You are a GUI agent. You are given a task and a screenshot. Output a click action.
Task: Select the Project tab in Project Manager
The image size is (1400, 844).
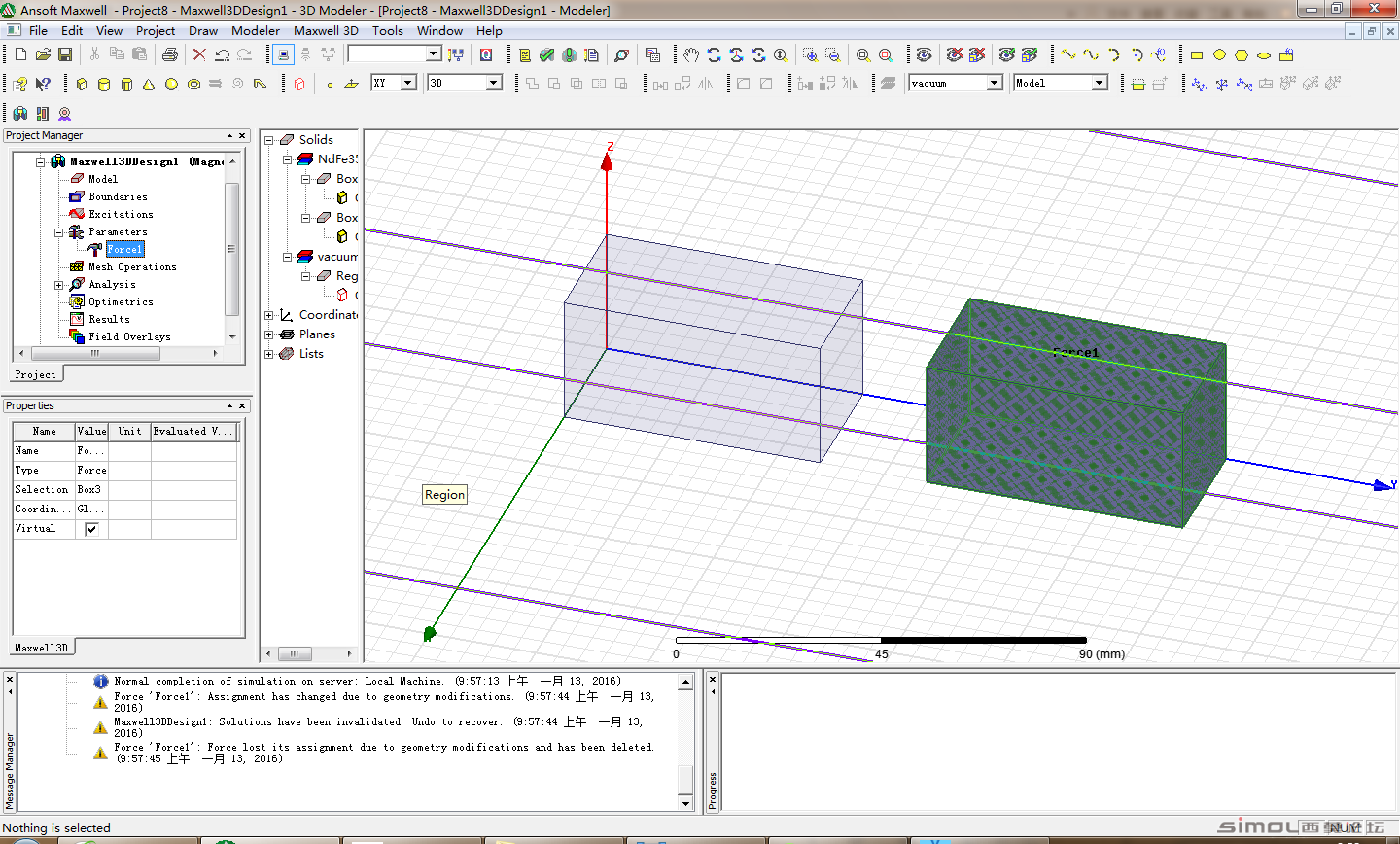pyautogui.click(x=35, y=374)
